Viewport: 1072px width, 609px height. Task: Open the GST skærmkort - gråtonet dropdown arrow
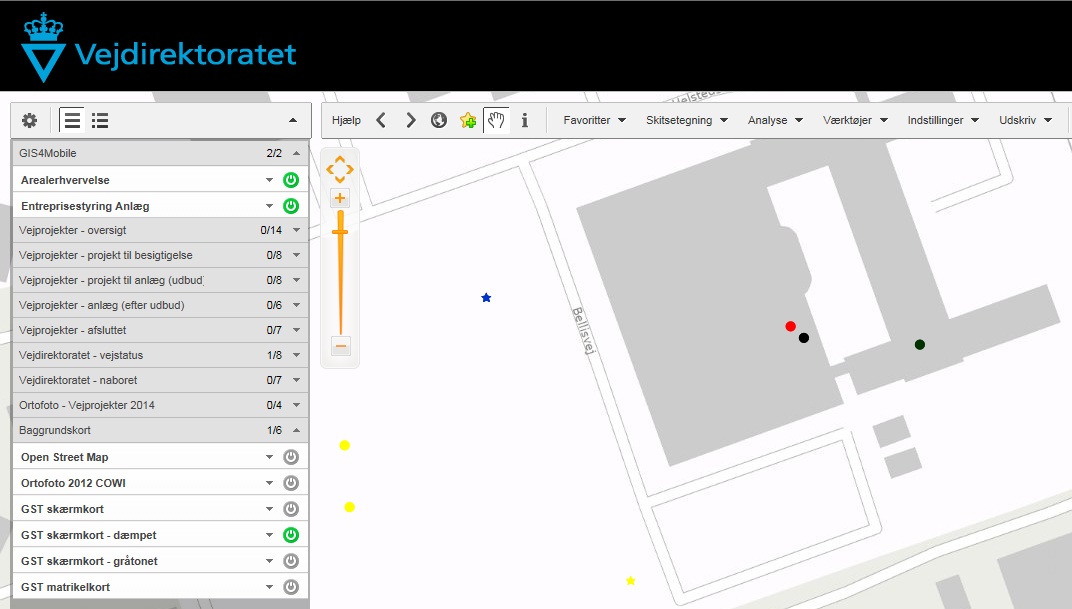click(269, 561)
